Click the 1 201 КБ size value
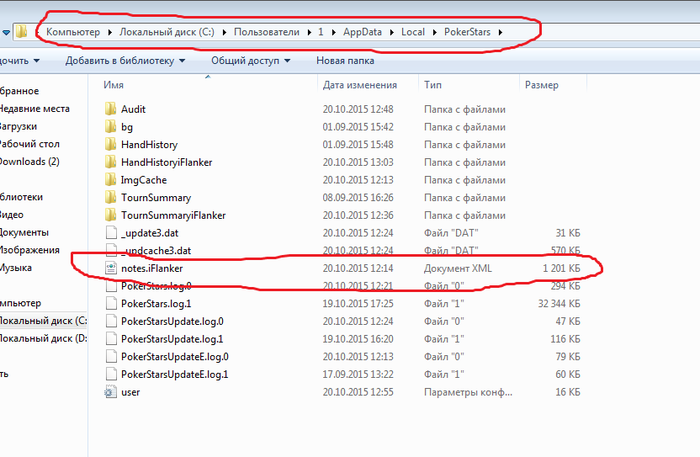The width and height of the screenshot is (700, 457). 561,268
